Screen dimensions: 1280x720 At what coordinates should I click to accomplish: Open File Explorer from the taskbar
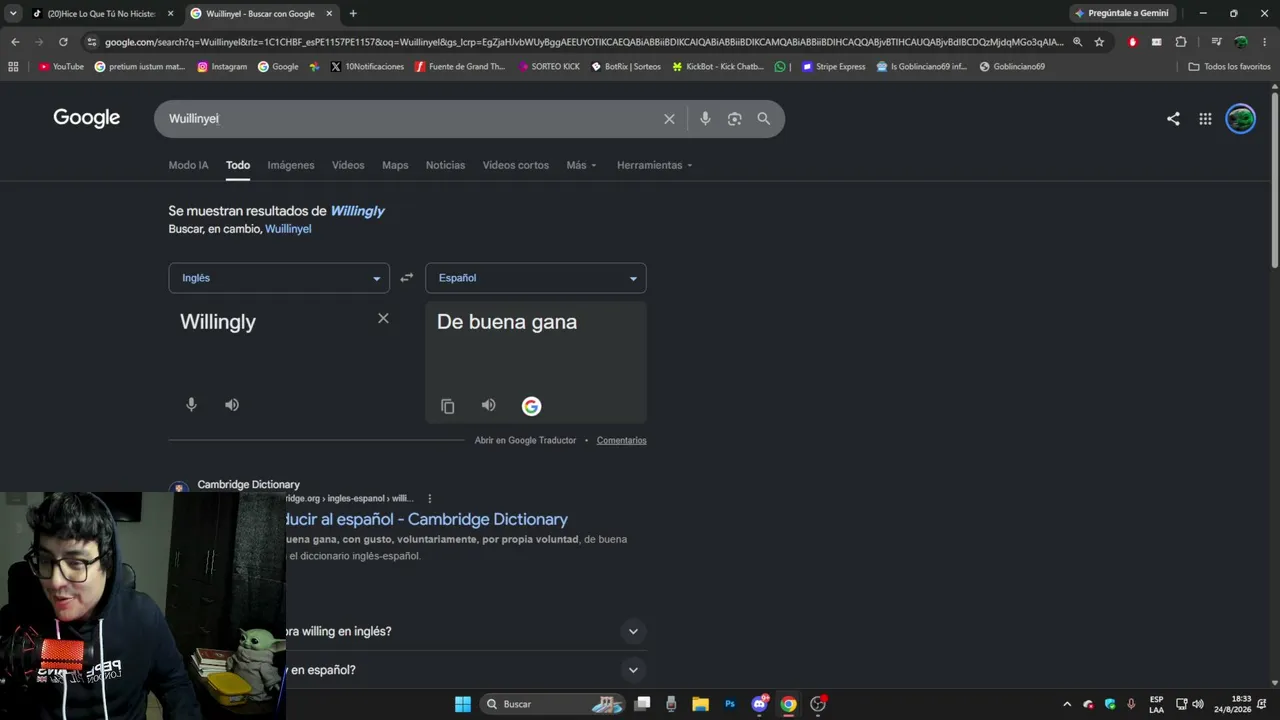point(701,704)
